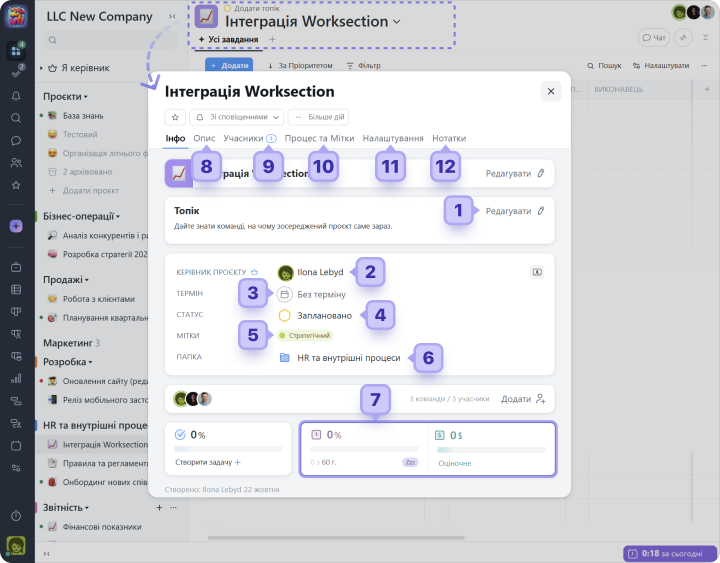This screenshot has height=563, width=720.
Task: Expand the Більше дій menu
Action: [319, 117]
